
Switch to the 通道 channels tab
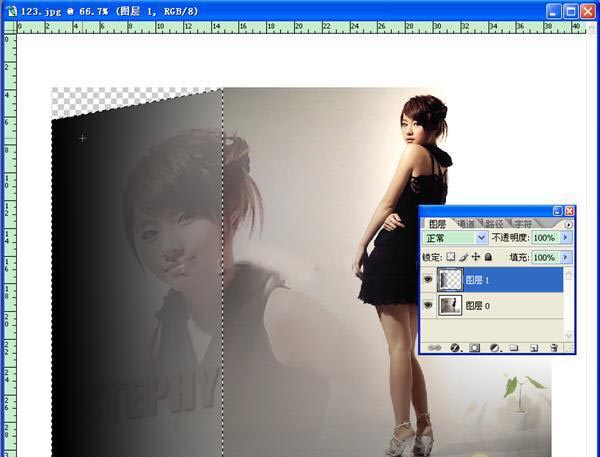(466, 224)
